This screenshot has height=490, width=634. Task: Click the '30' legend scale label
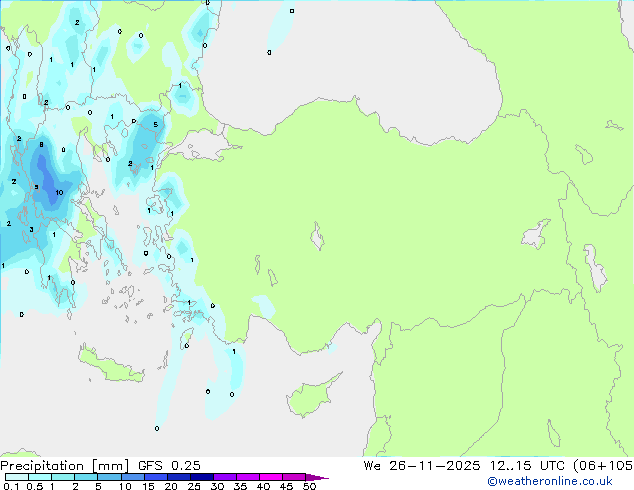coord(217,486)
